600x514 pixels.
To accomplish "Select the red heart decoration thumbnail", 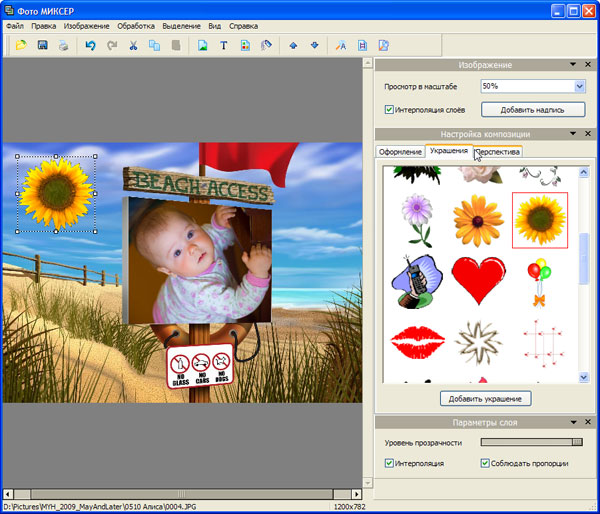I will coord(477,279).
